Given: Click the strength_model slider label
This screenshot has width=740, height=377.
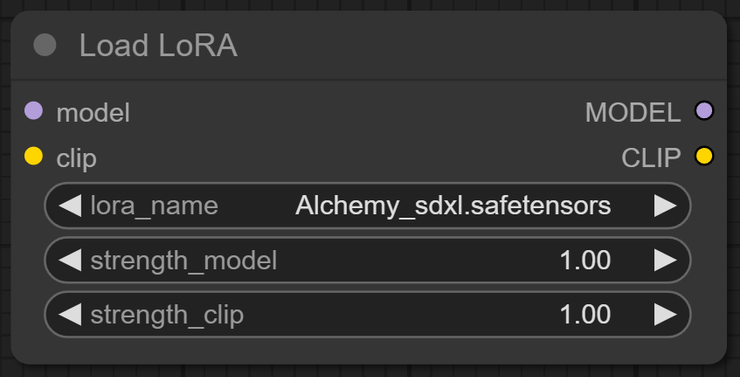Looking at the screenshot, I should point(184,261).
